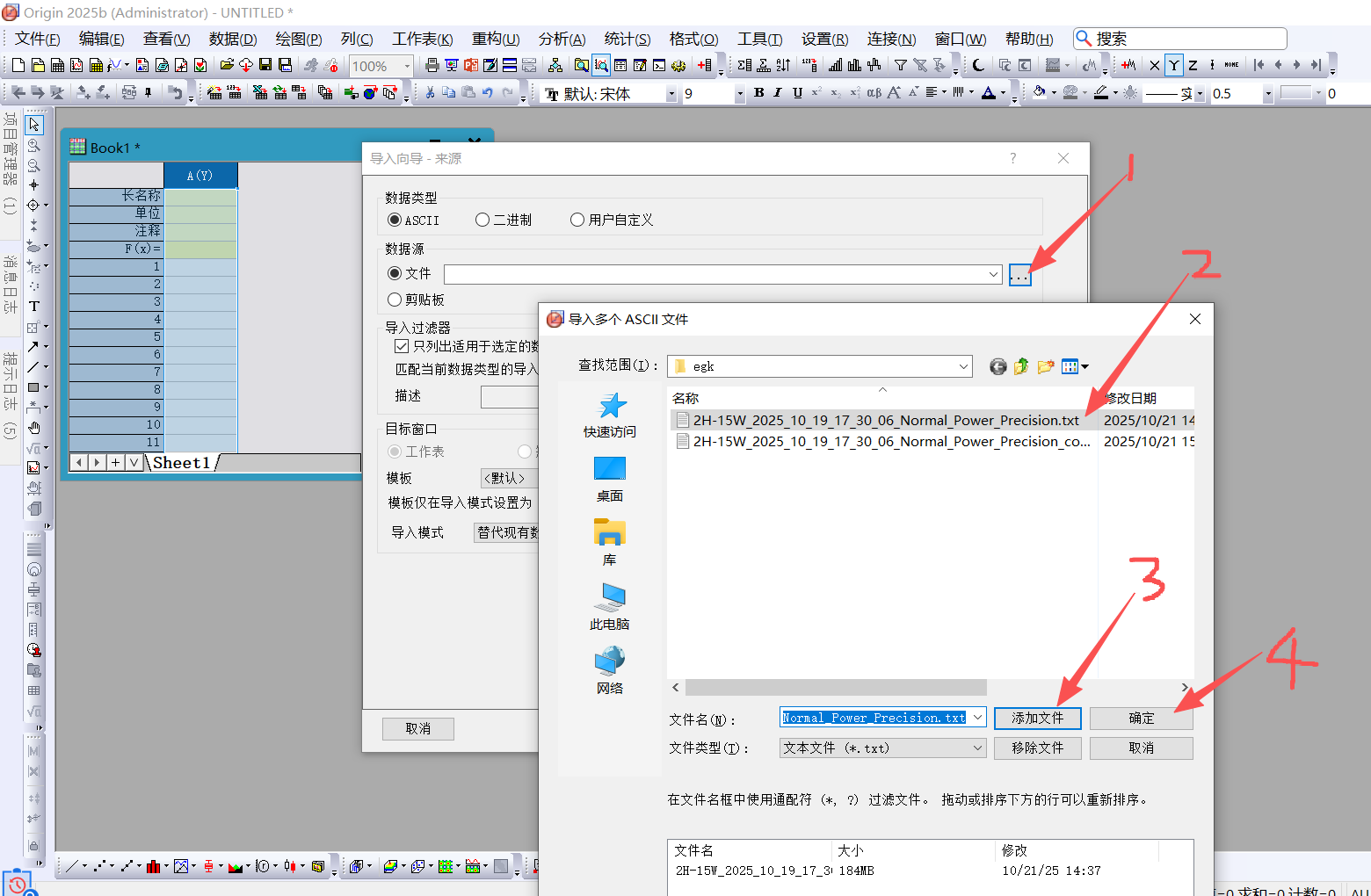This screenshot has width=1371, height=896.
Task: Open the 文件类型 text file dropdown
Action: pos(977,748)
